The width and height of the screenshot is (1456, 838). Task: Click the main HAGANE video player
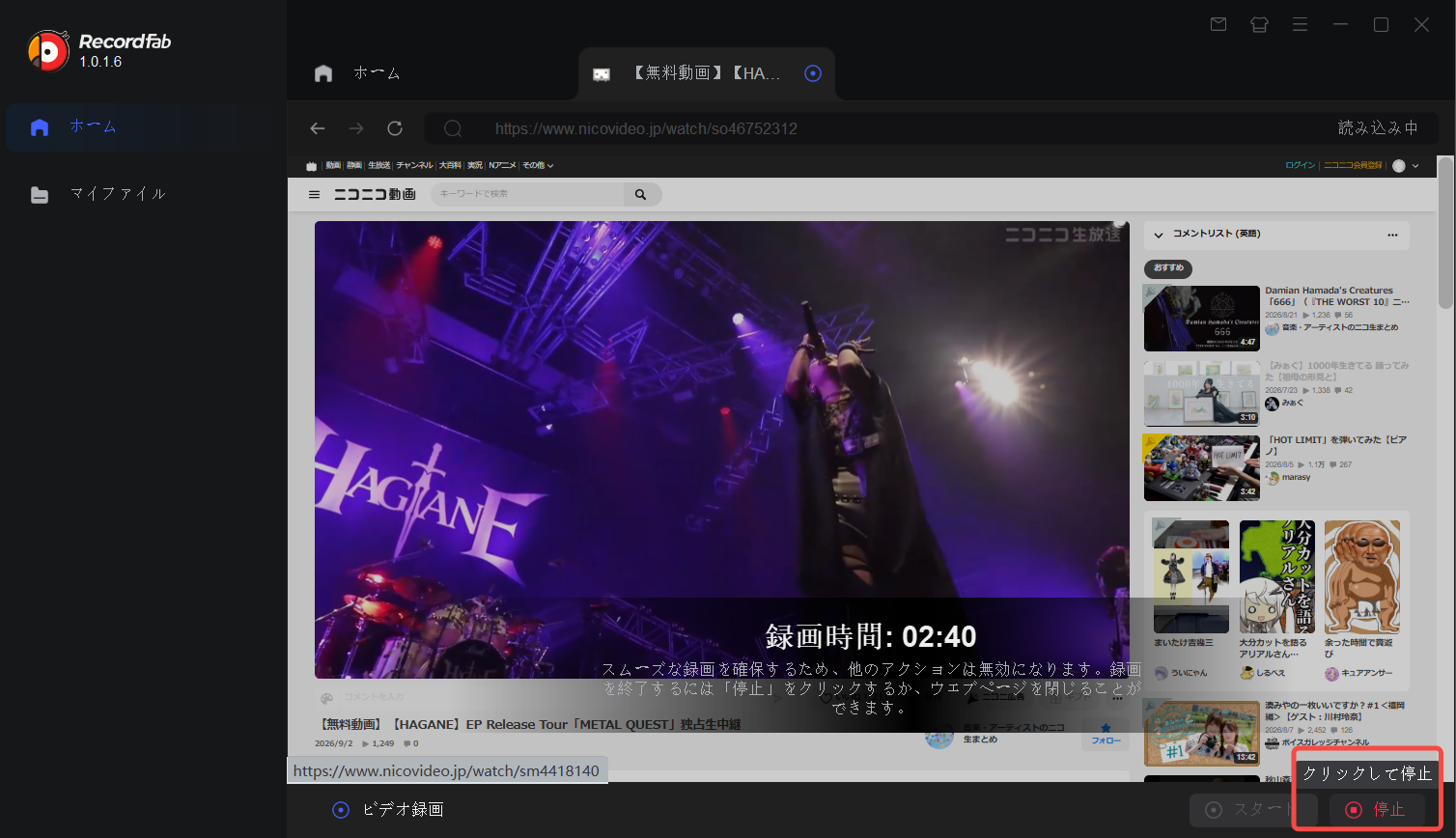(721, 450)
